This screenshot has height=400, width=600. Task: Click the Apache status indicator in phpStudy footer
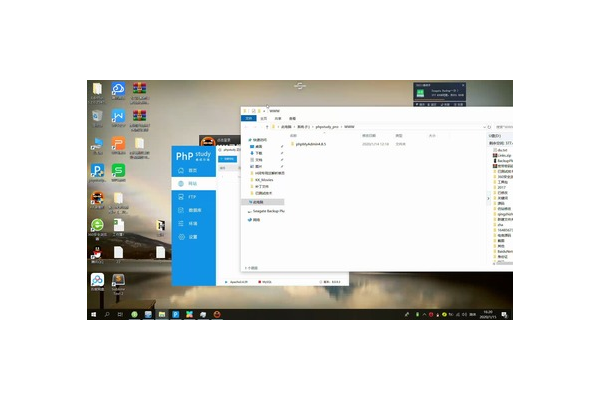(236, 282)
